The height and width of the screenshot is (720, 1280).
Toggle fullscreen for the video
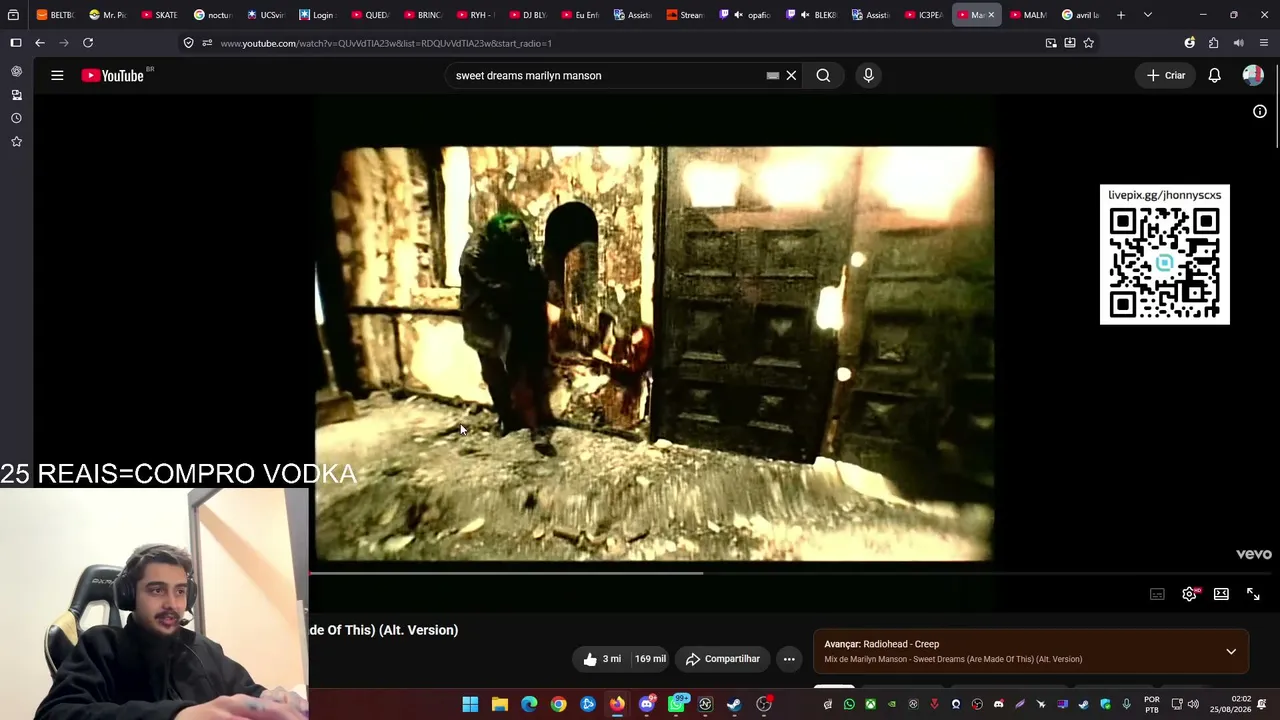(x=1253, y=594)
